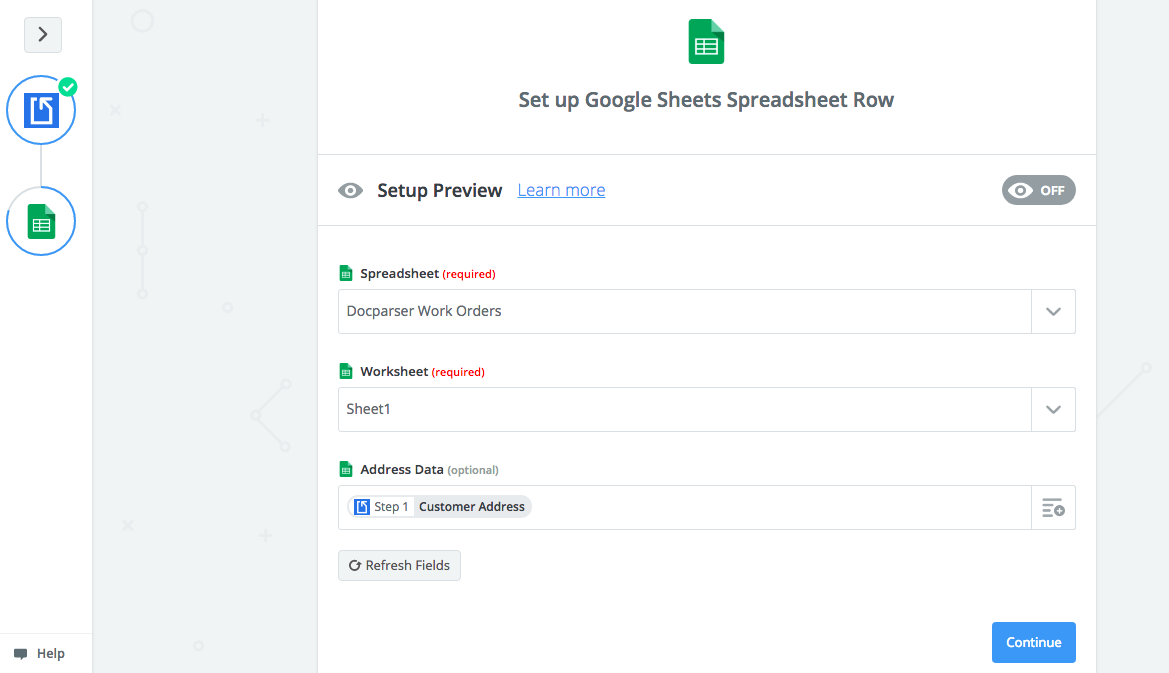Screen dimensions: 1169x673
Task: Select the Step 1 Customer Address pill
Action: 439,507
